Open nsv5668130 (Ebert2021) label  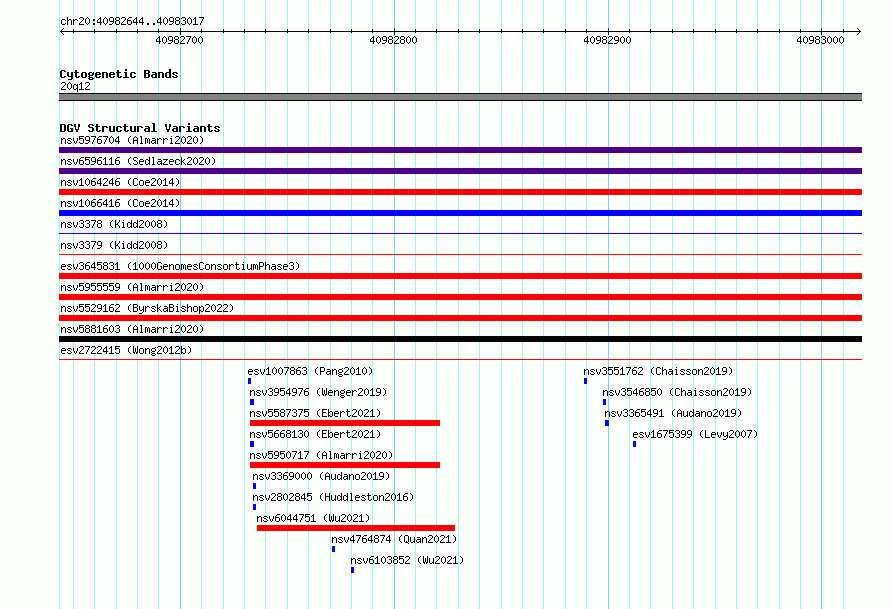(315, 434)
